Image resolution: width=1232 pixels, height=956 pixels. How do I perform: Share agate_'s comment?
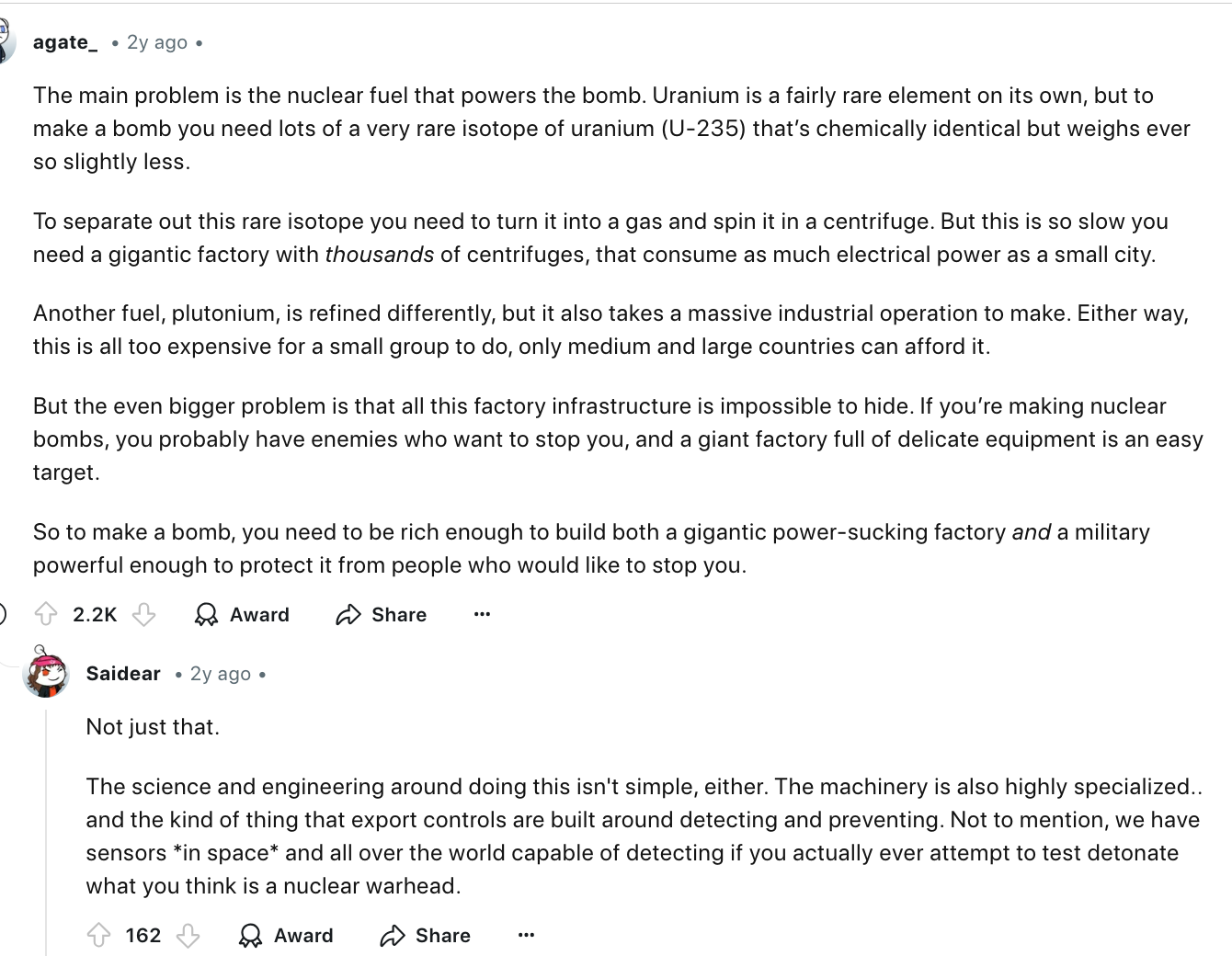[381, 614]
